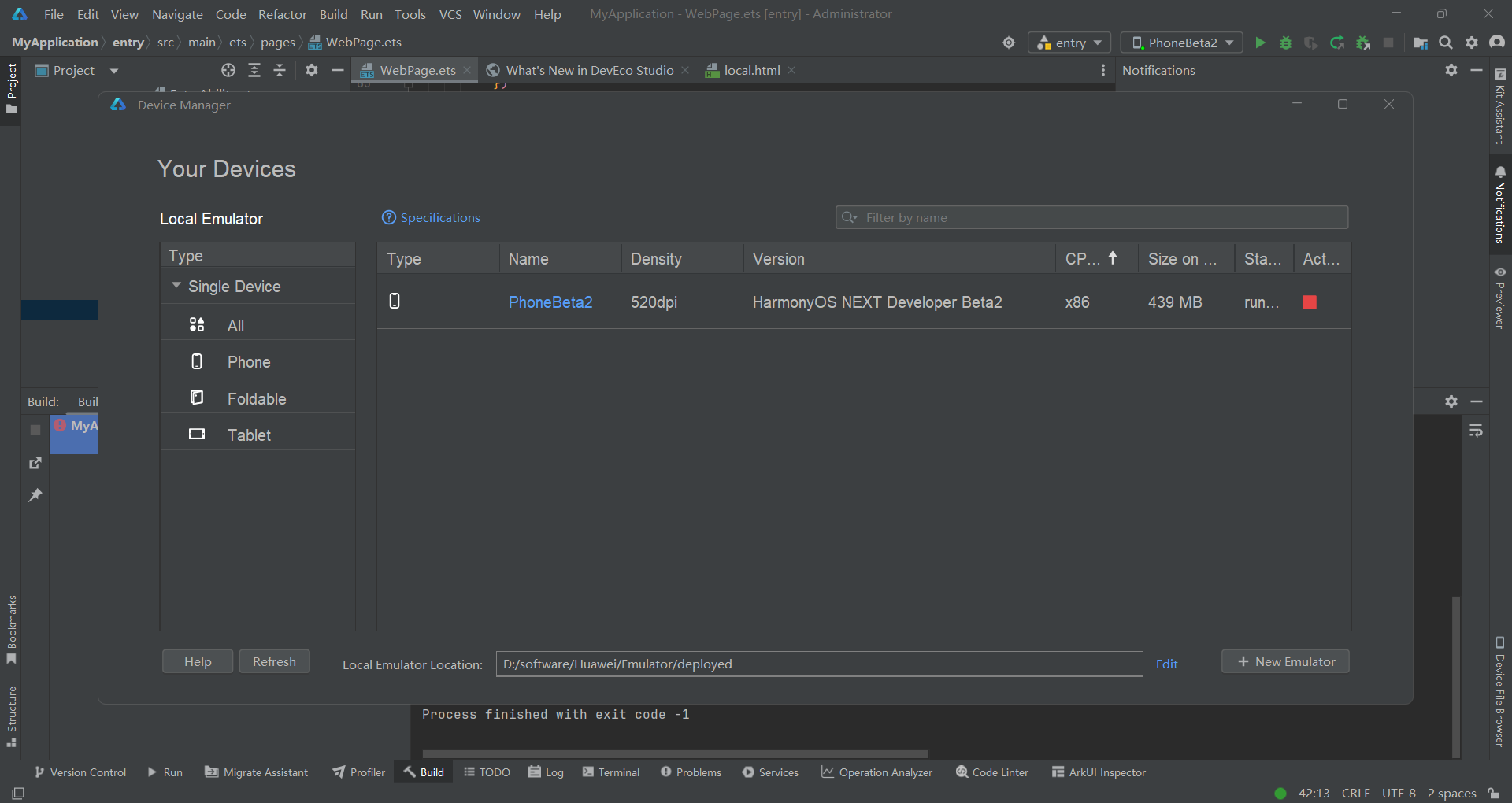Click Edit link for emulator location
The image size is (1512, 803).
1166,664
